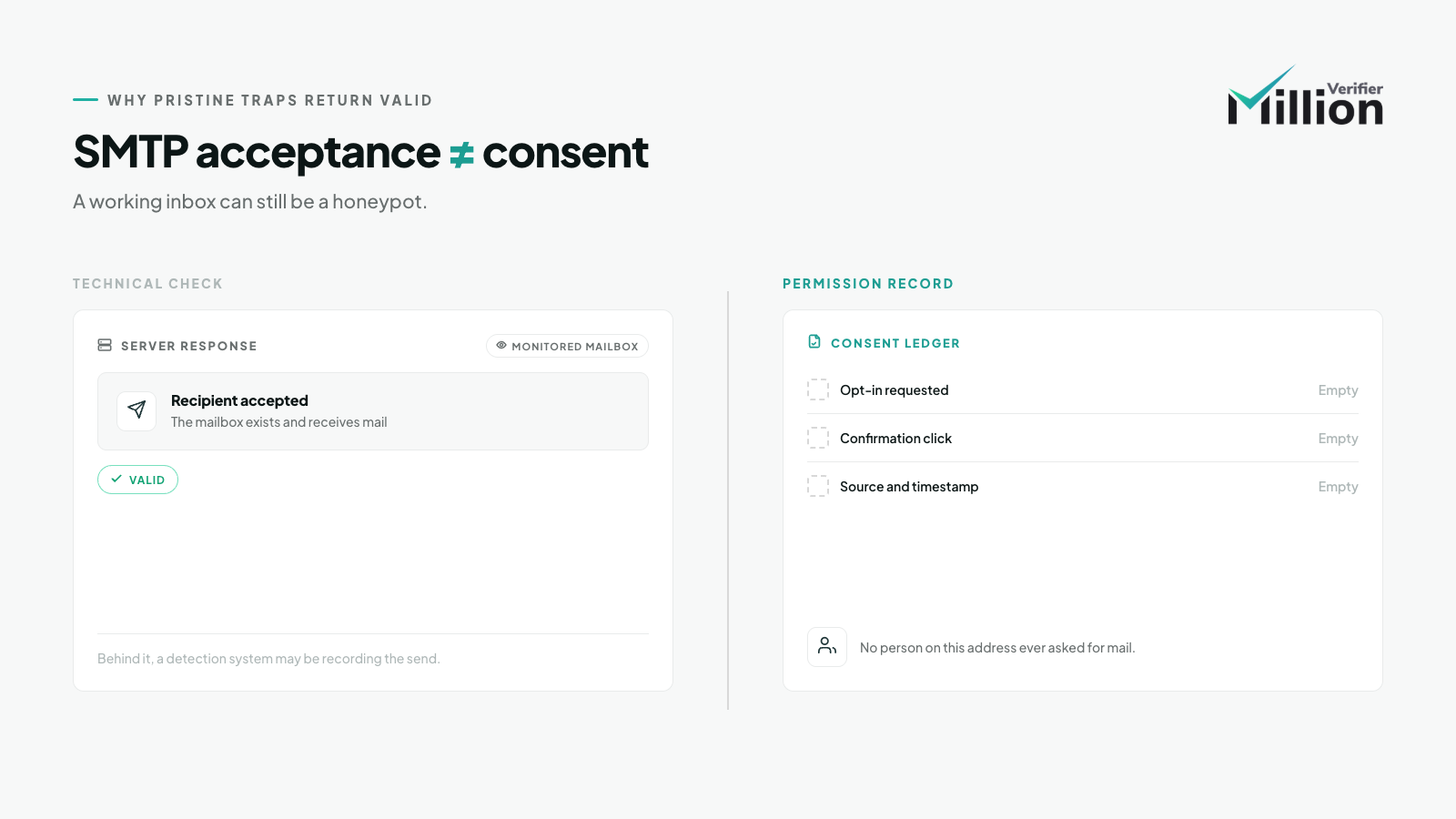Image resolution: width=1456 pixels, height=819 pixels.
Task: Click the Permission Record section label
Action: [868, 284]
